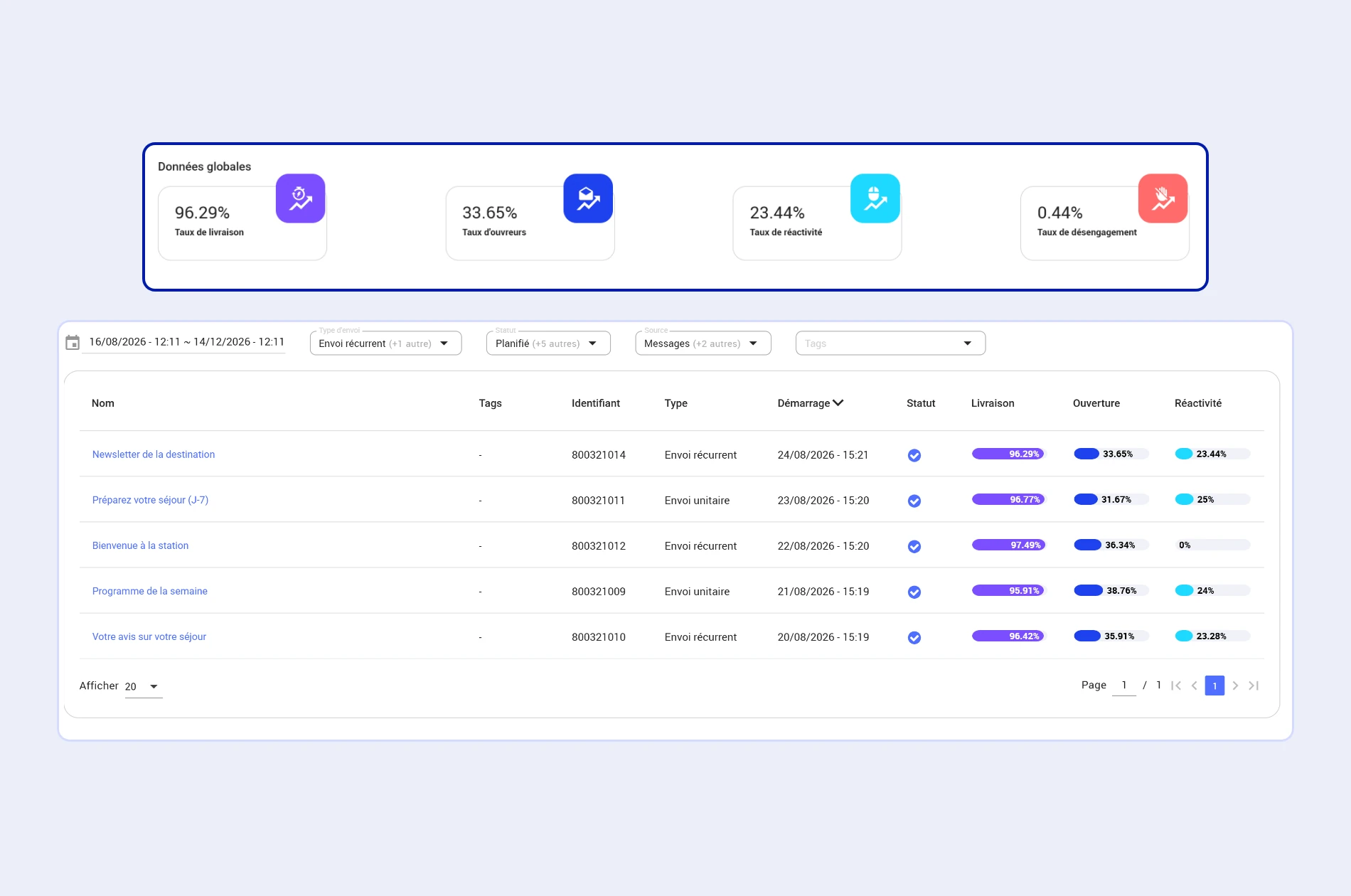Click status checkmark for Préparez votre séjour row
The width and height of the screenshot is (1351, 896).
[914, 501]
